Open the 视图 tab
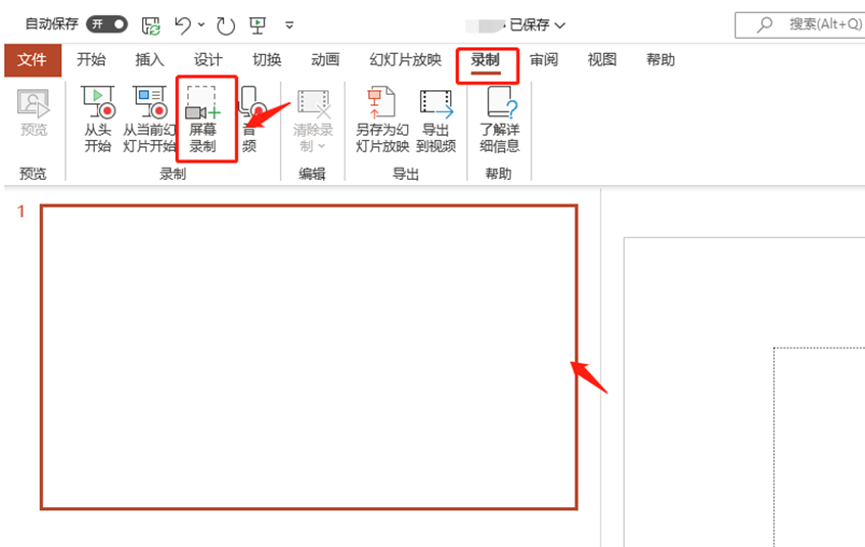 tap(602, 60)
